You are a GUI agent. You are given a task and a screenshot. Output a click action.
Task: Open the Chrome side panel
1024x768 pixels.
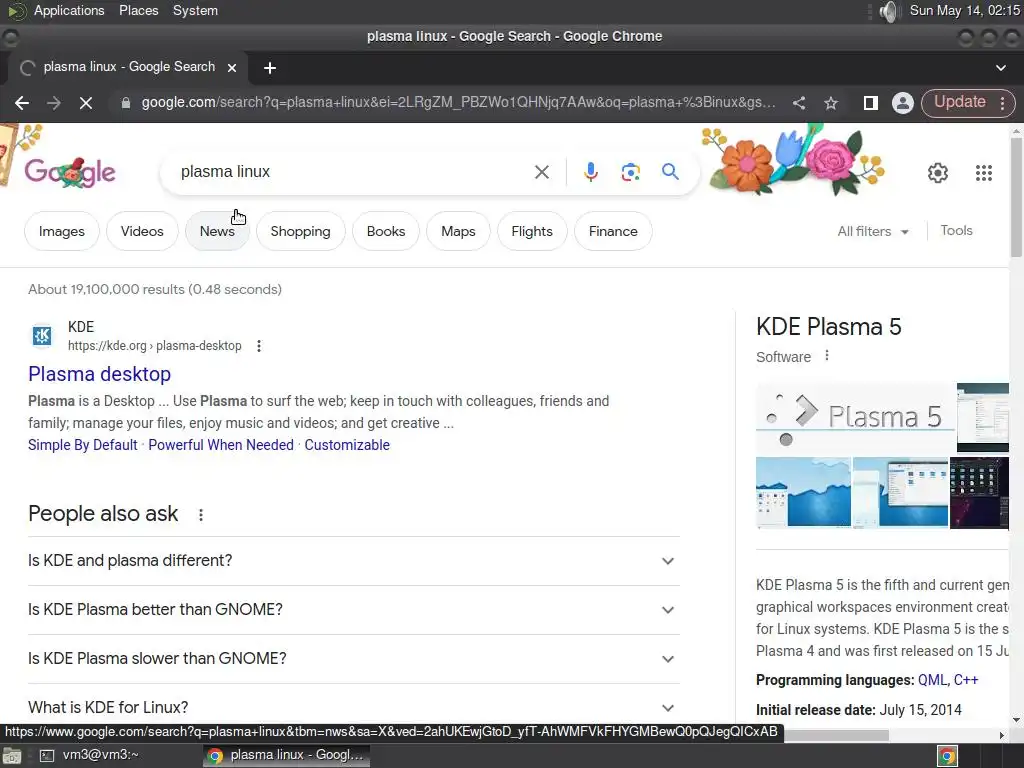click(870, 103)
